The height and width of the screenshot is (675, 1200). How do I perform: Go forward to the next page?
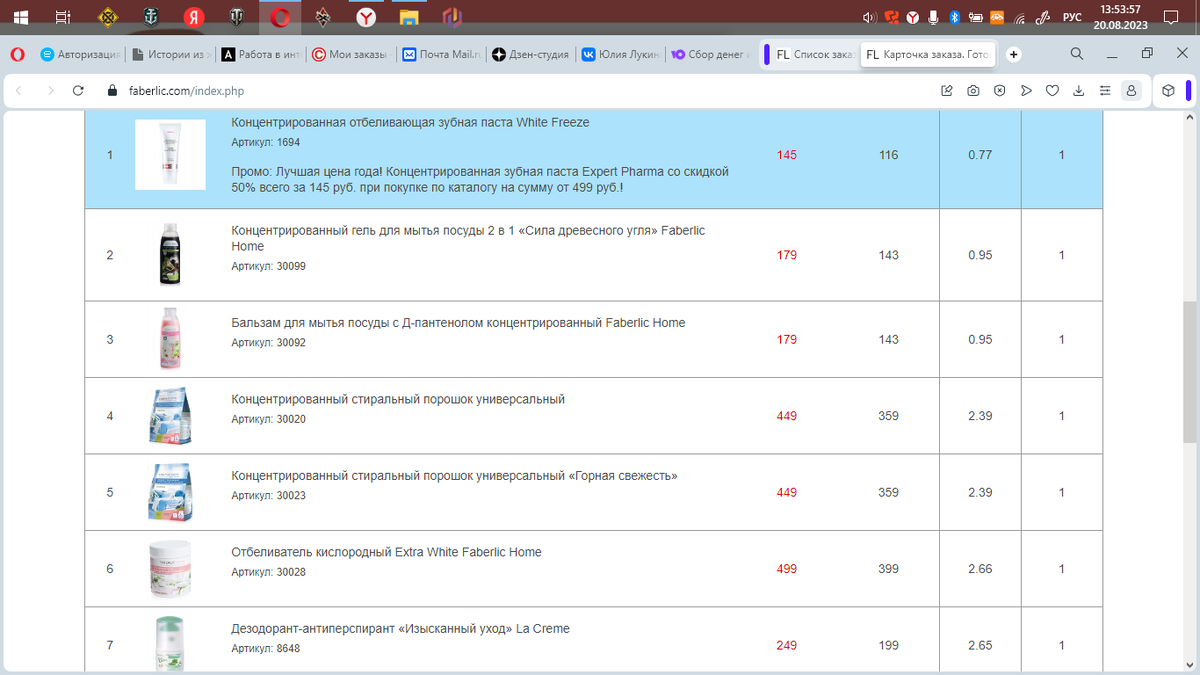point(50,90)
